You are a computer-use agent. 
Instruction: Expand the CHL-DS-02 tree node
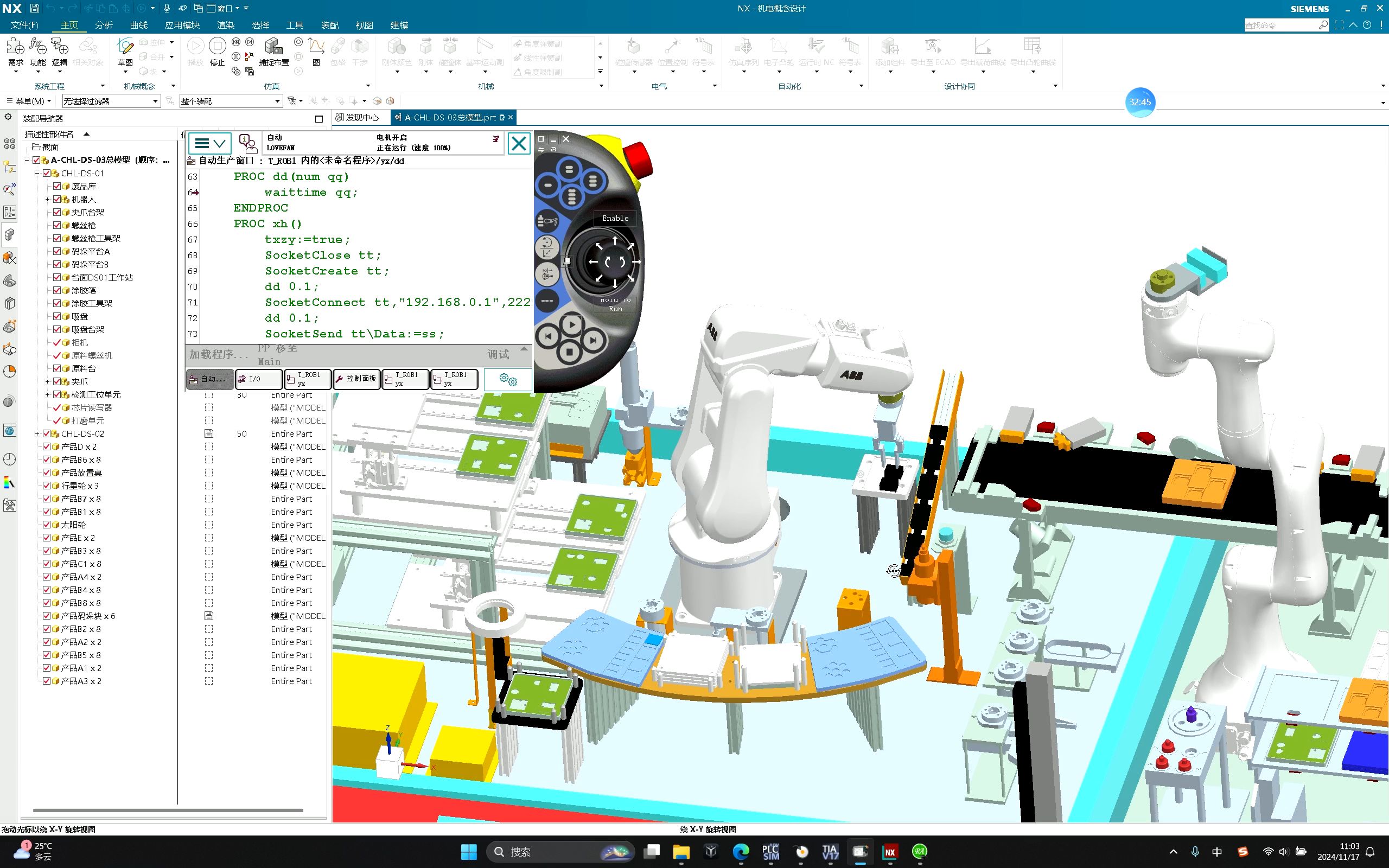pos(37,434)
